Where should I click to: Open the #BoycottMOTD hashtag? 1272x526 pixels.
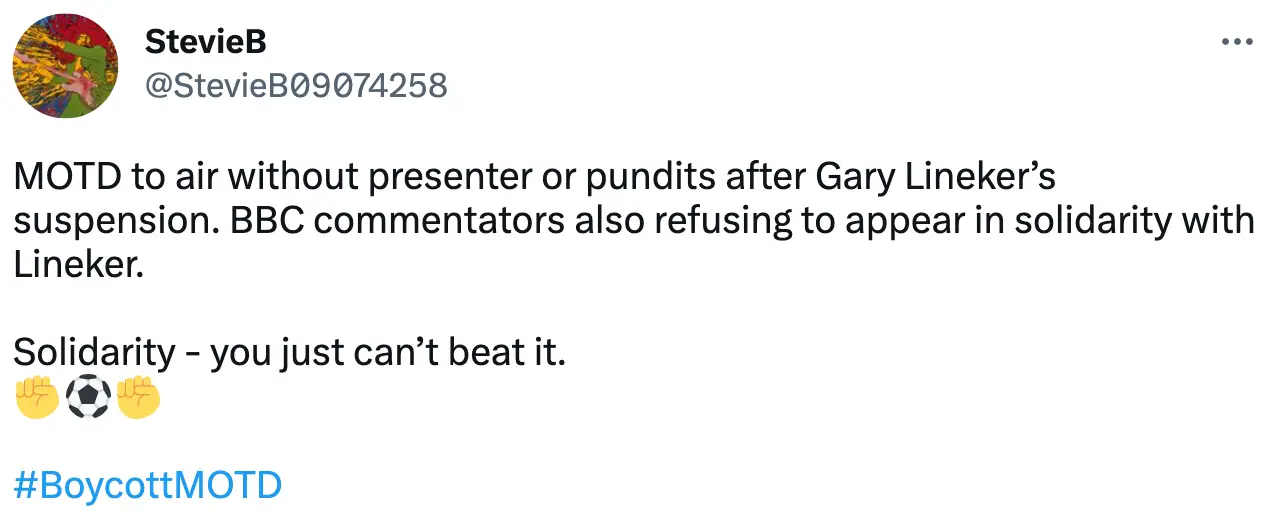coord(148,486)
